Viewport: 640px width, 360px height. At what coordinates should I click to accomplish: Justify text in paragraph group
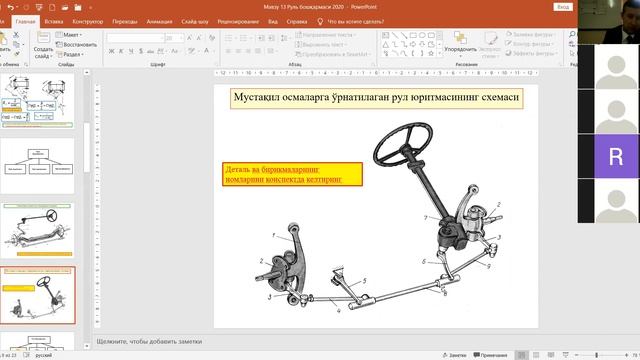point(258,51)
